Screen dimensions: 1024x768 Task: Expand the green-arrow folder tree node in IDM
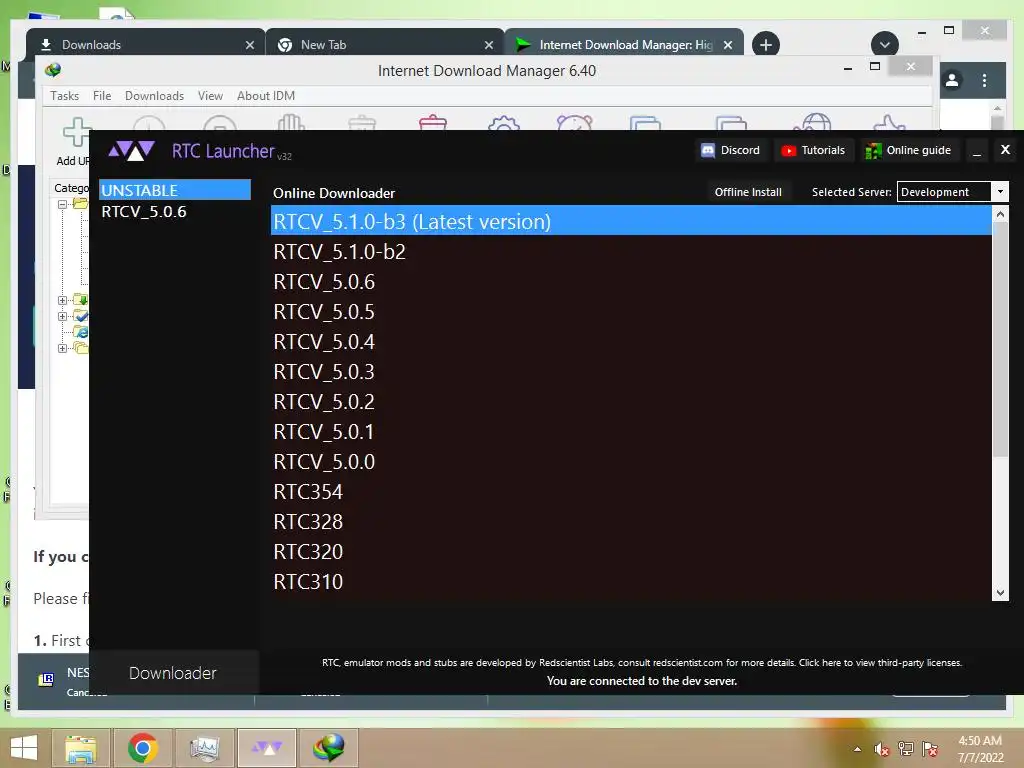pyautogui.click(x=63, y=300)
